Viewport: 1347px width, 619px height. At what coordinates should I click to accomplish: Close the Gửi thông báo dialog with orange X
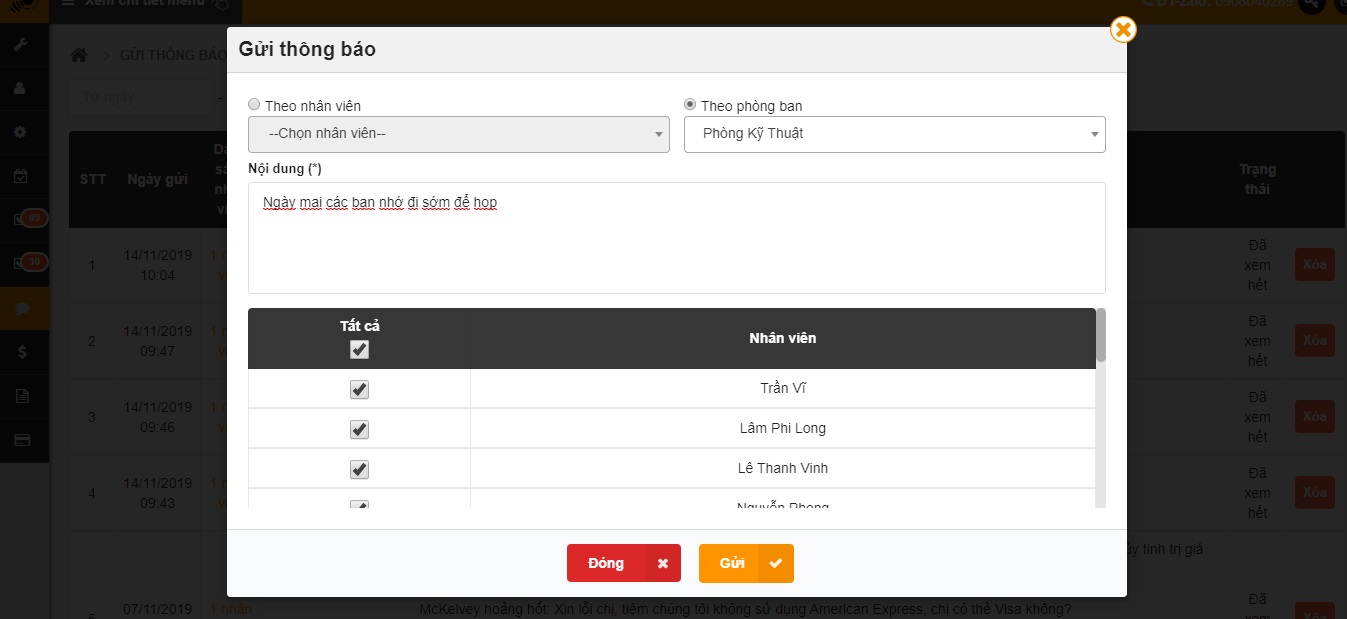point(1123,30)
